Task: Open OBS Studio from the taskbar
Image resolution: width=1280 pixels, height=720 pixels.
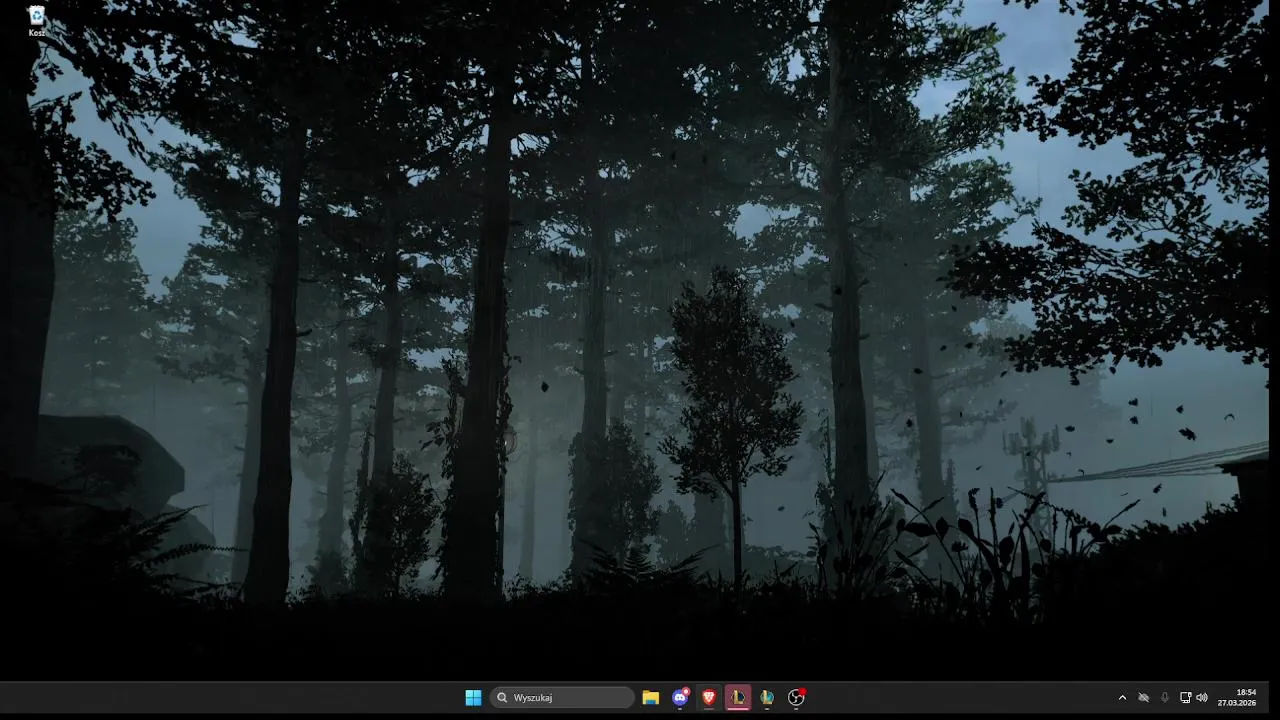Action: click(x=796, y=698)
